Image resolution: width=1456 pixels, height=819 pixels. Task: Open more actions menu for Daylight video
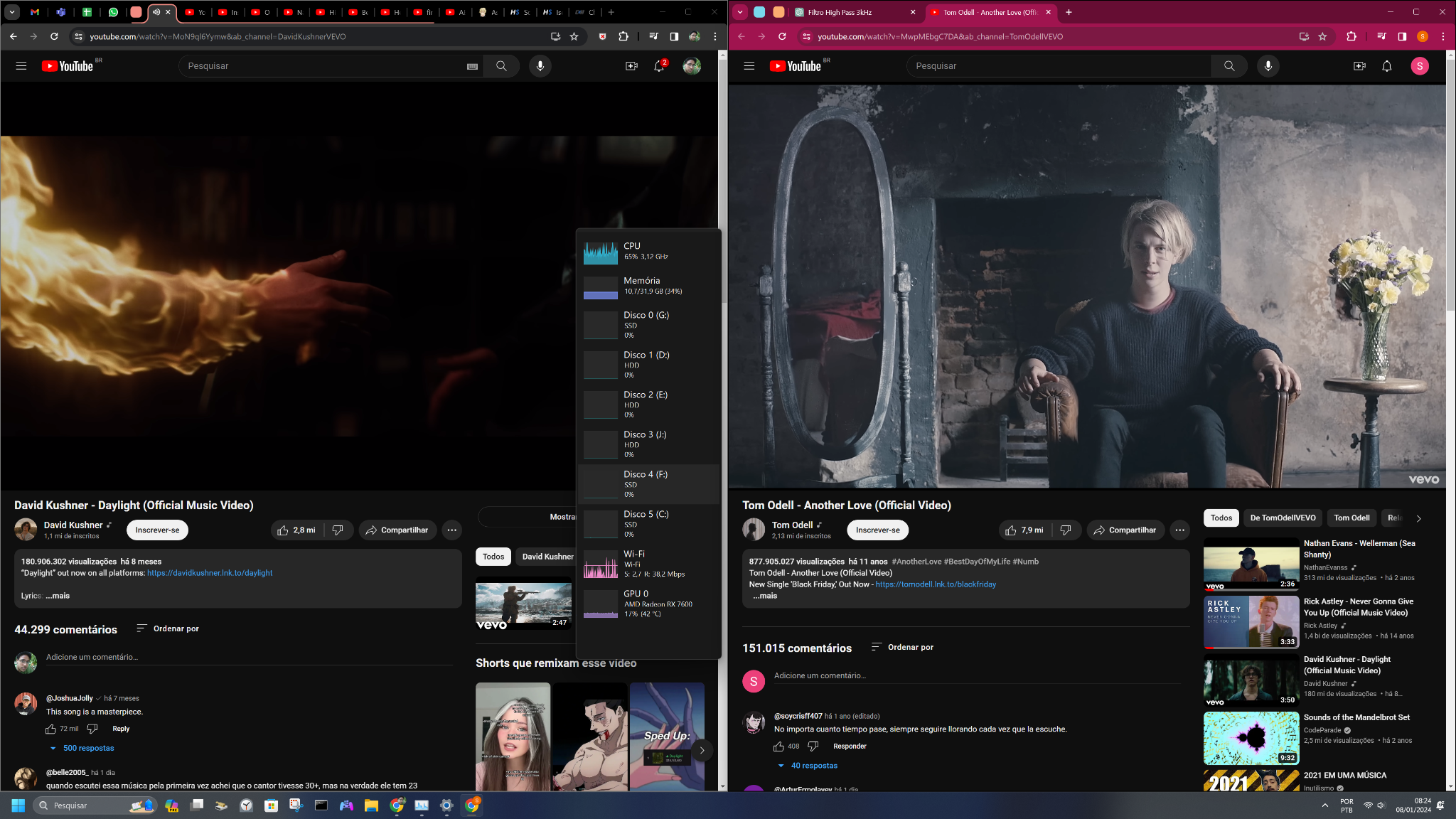coord(452,530)
